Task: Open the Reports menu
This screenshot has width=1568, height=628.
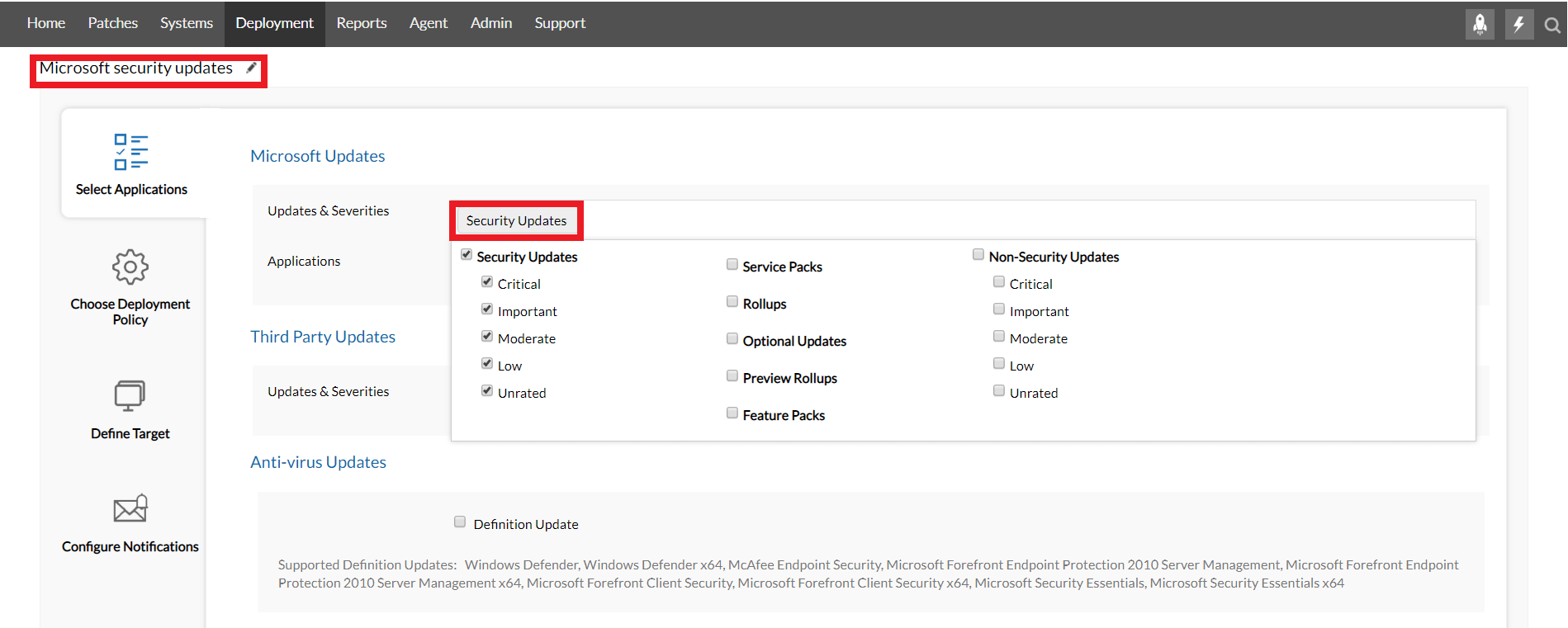Action: (362, 23)
